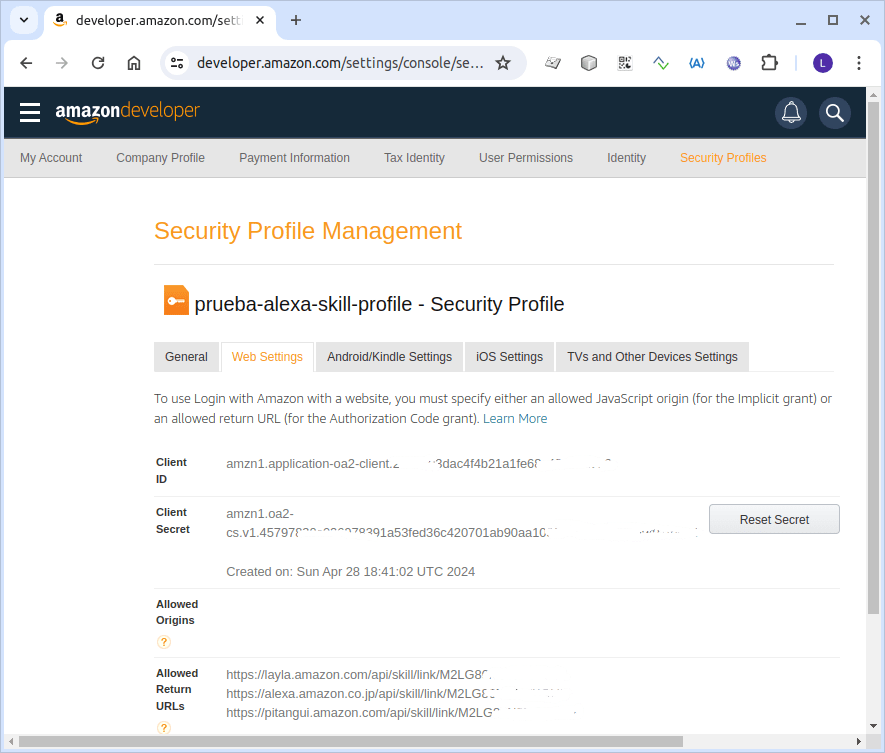Click the green zigzag extension icon
Screen dimensions: 885x753
point(661,63)
